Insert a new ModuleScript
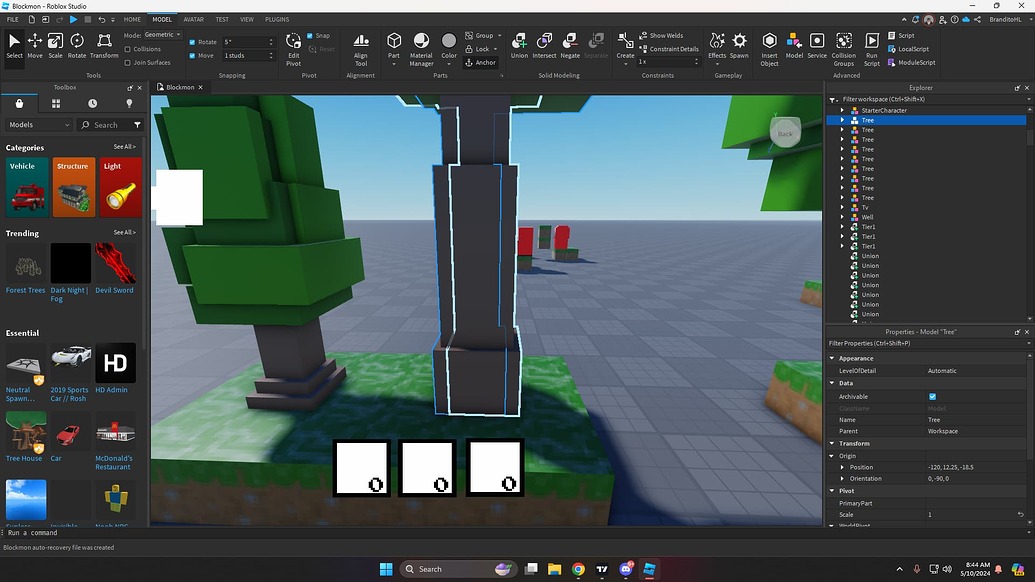This screenshot has height=582, width=1035. pos(912,63)
